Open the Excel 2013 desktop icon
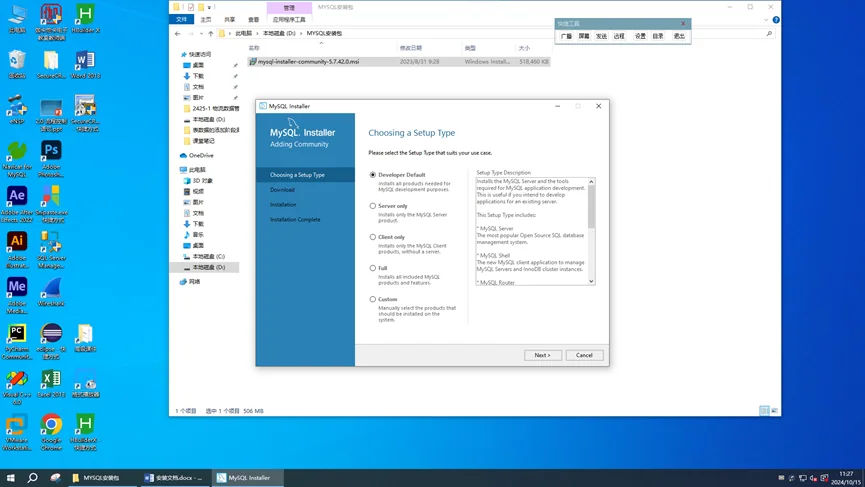Viewport: 865px width, 487px height. (51, 383)
